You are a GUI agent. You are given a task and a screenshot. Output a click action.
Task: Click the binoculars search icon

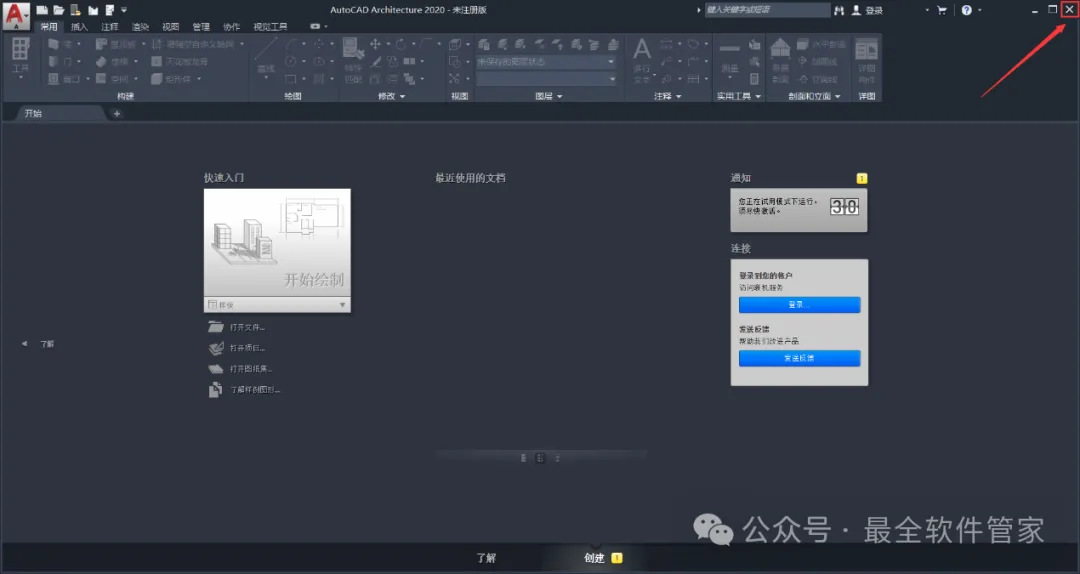pyautogui.click(x=839, y=10)
